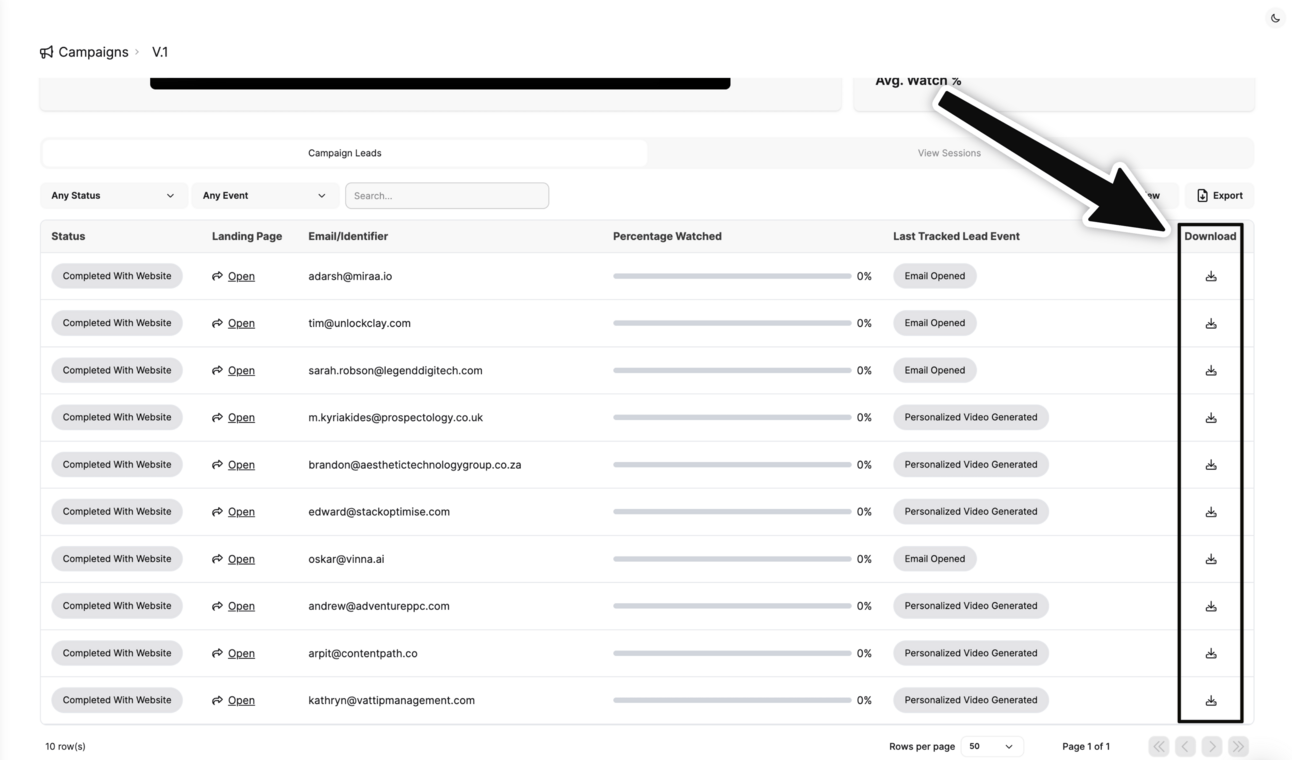Open landing page for arpit@contentpath.co
1292x760 pixels.
point(233,653)
